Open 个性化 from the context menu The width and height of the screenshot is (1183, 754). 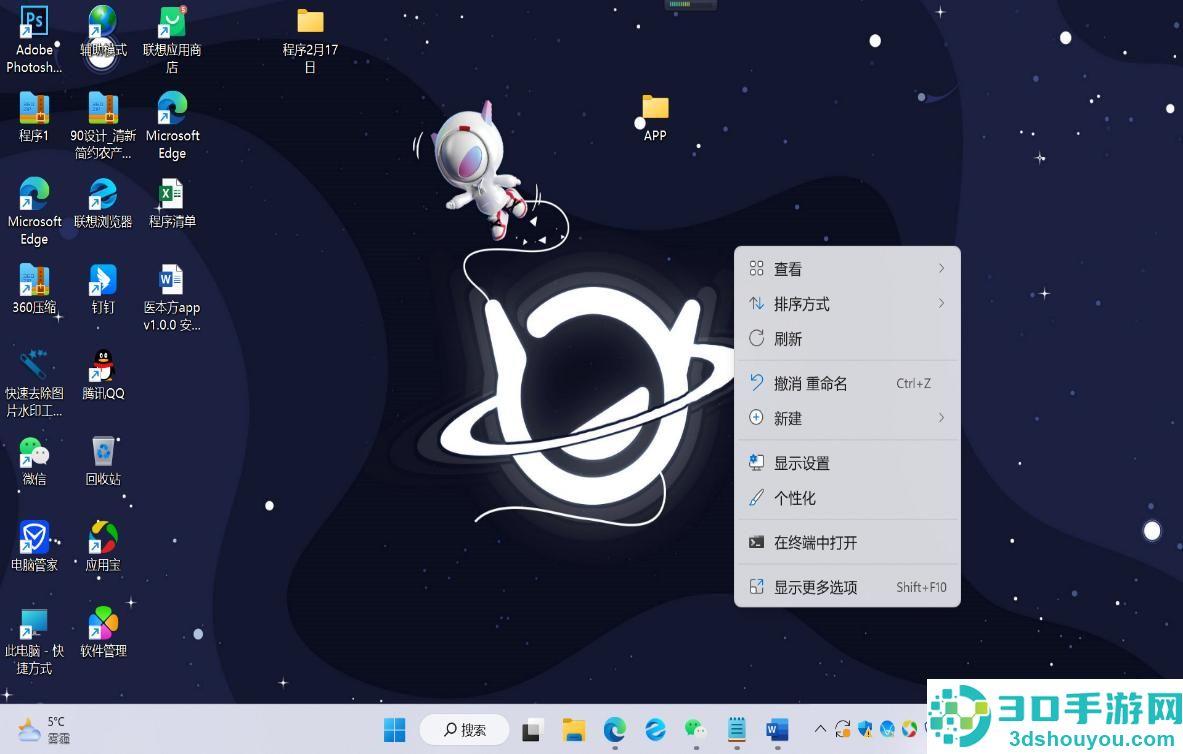click(847, 498)
